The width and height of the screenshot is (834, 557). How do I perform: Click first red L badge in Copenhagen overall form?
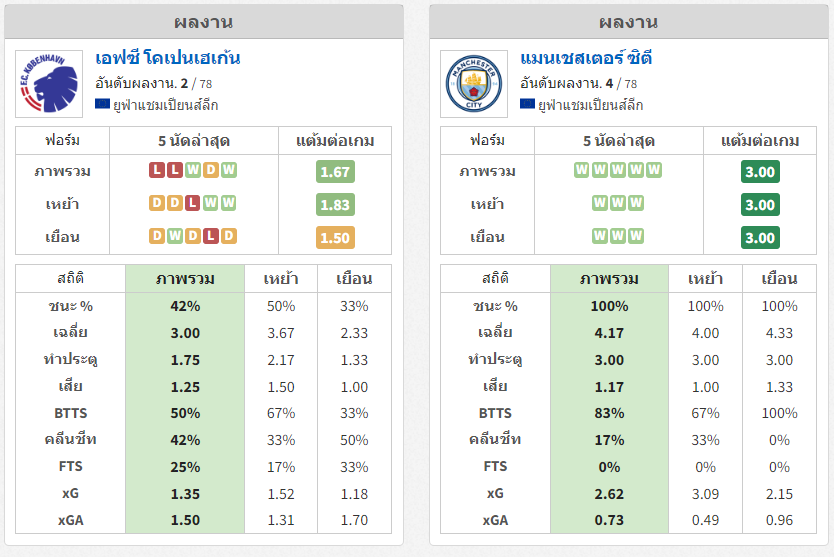coord(156,170)
